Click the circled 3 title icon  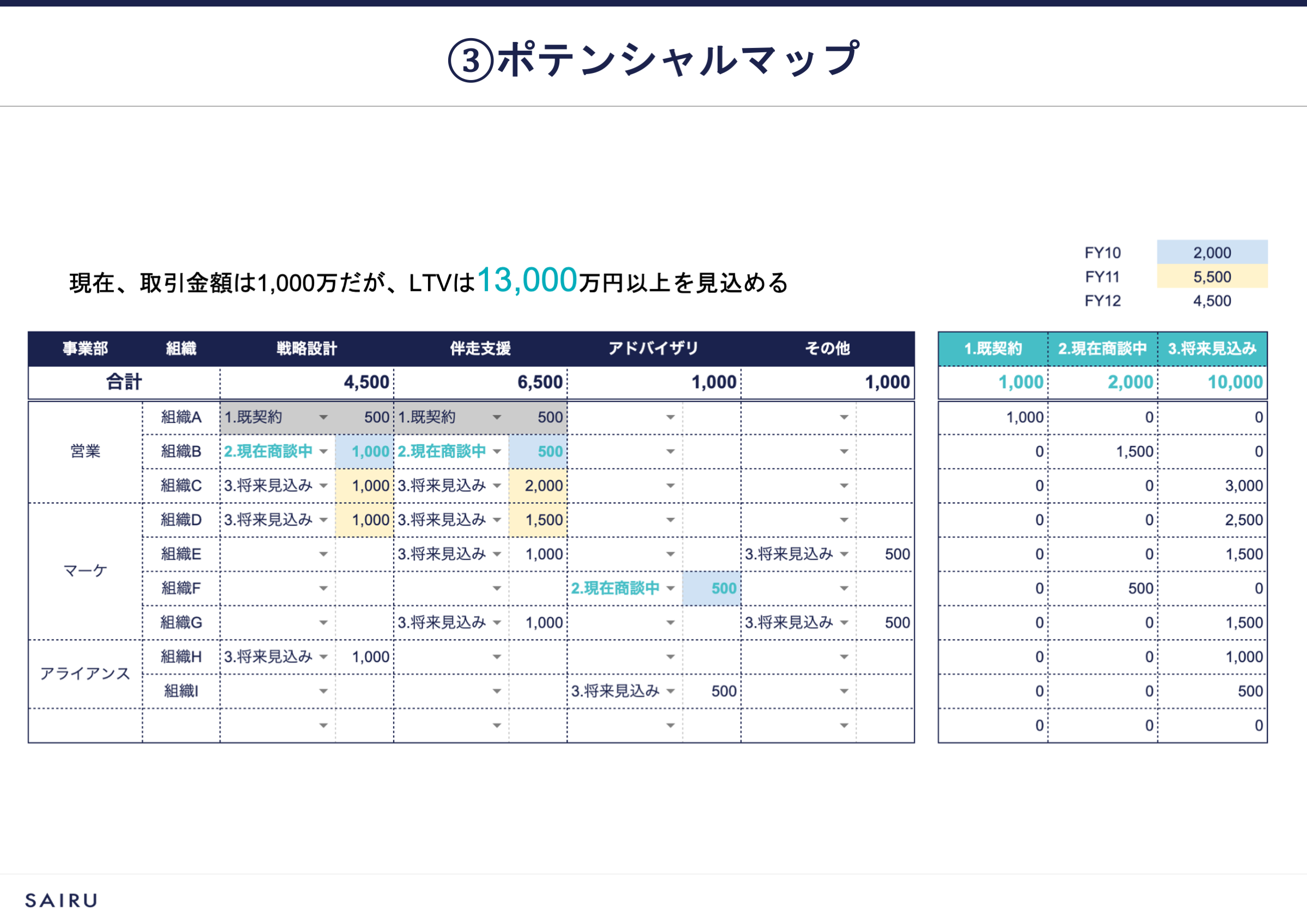470,60
